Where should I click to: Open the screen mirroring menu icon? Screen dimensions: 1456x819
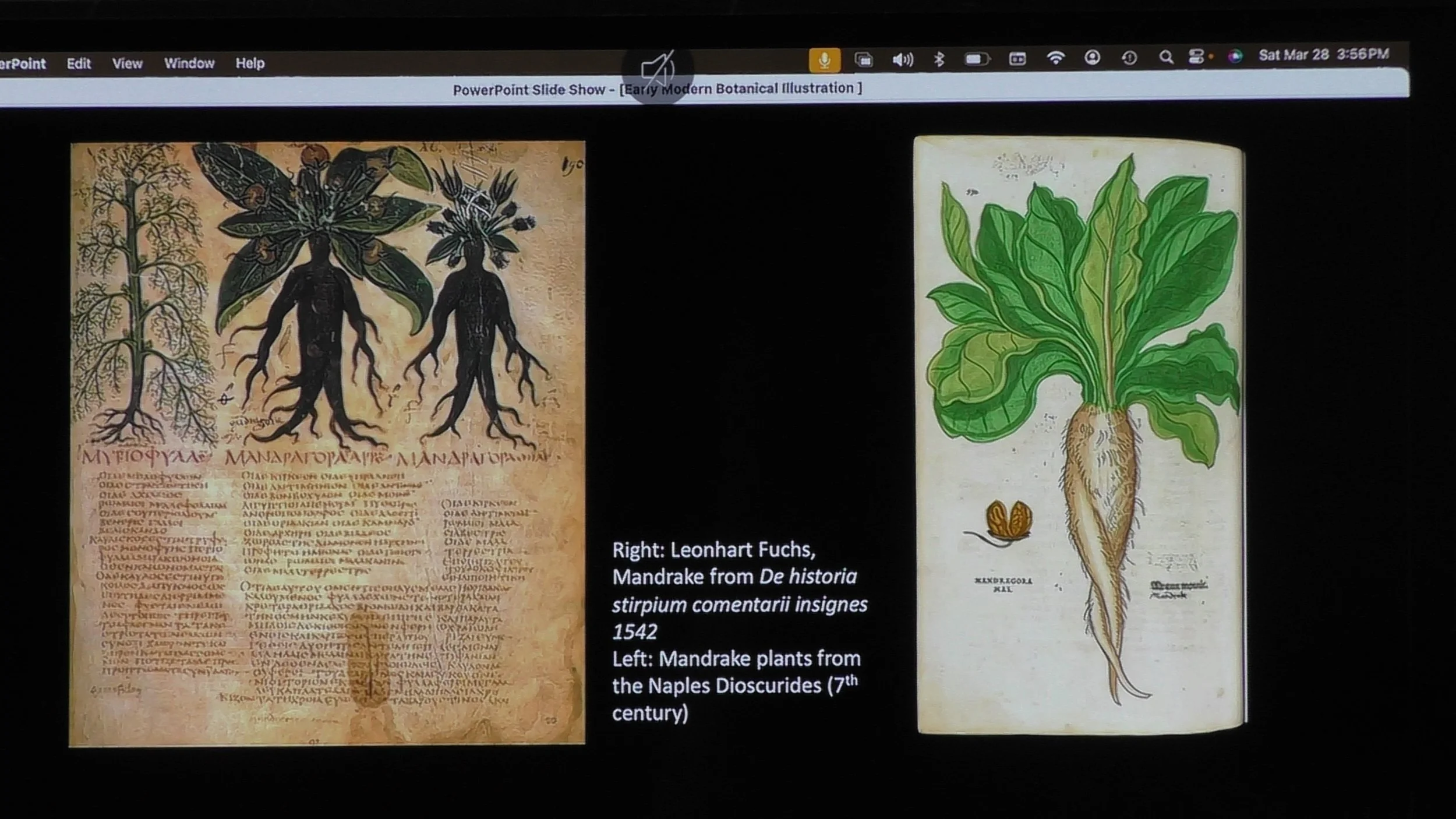(x=863, y=59)
